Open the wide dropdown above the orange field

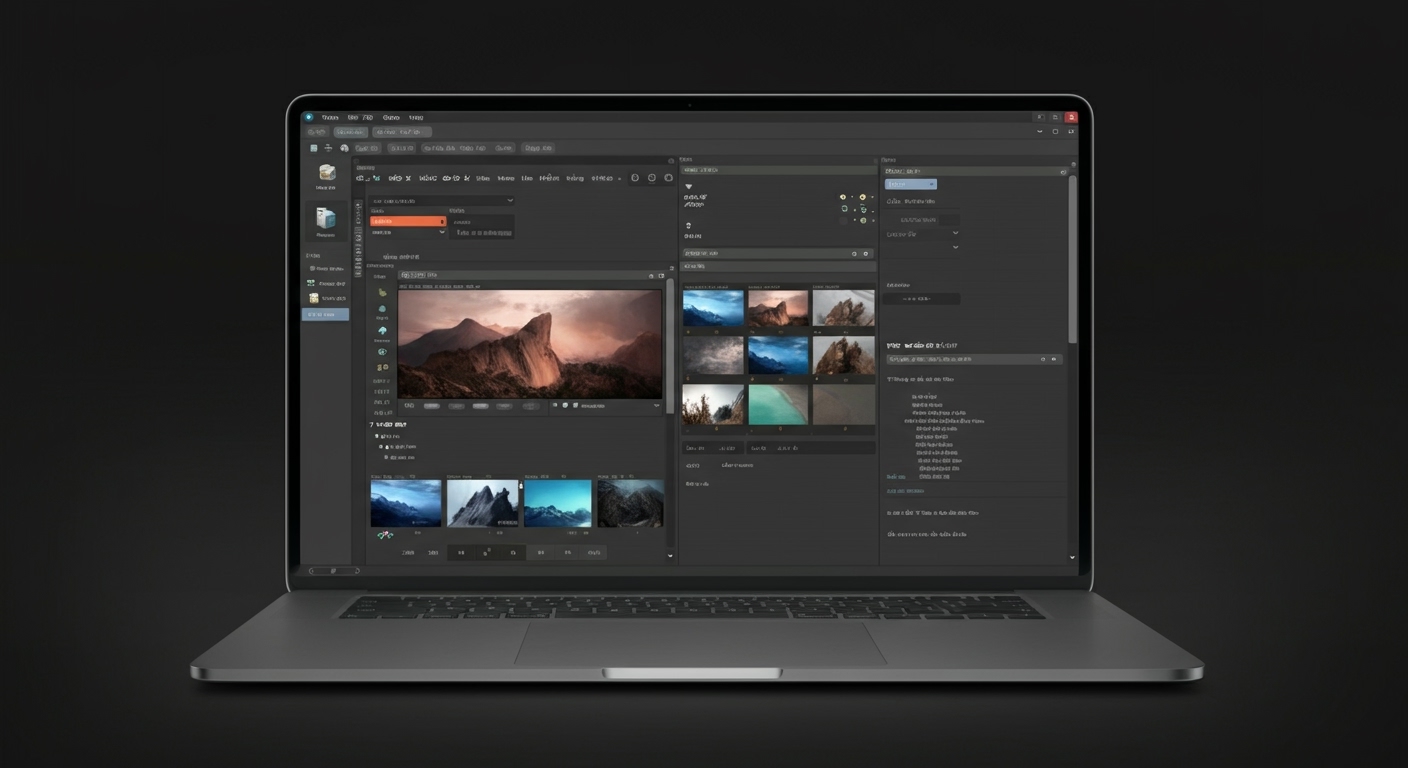[442, 200]
